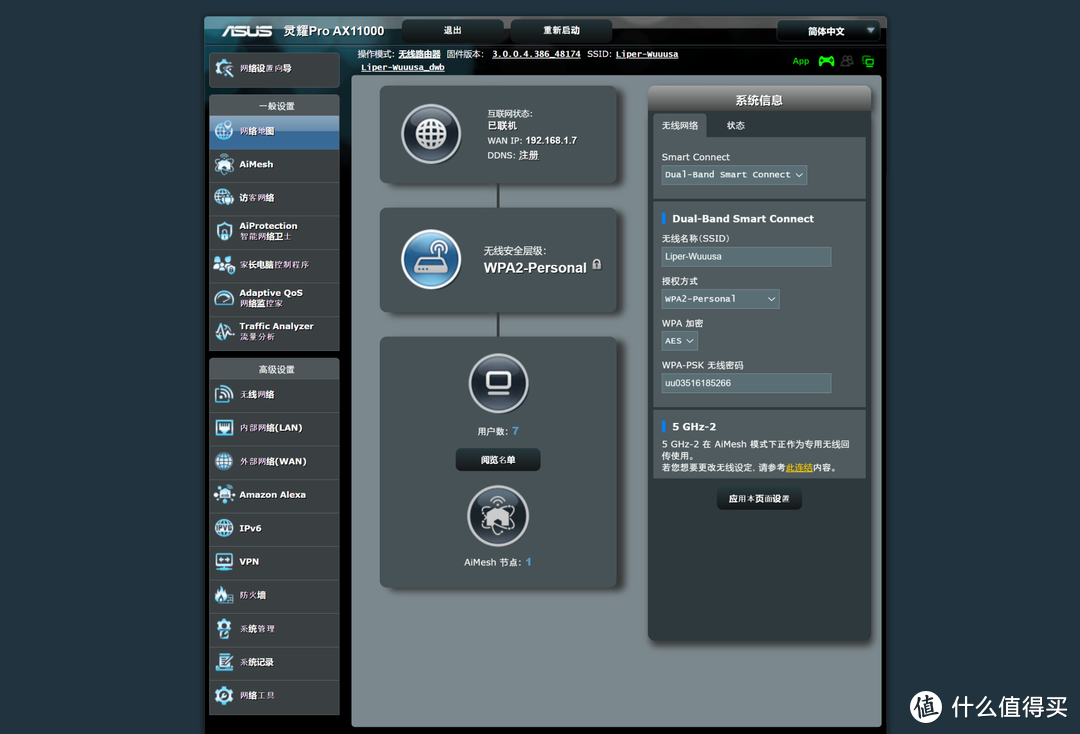The height and width of the screenshot is (734, 1080).
Task: Click the green App link icon
Action: coord(800,61)
